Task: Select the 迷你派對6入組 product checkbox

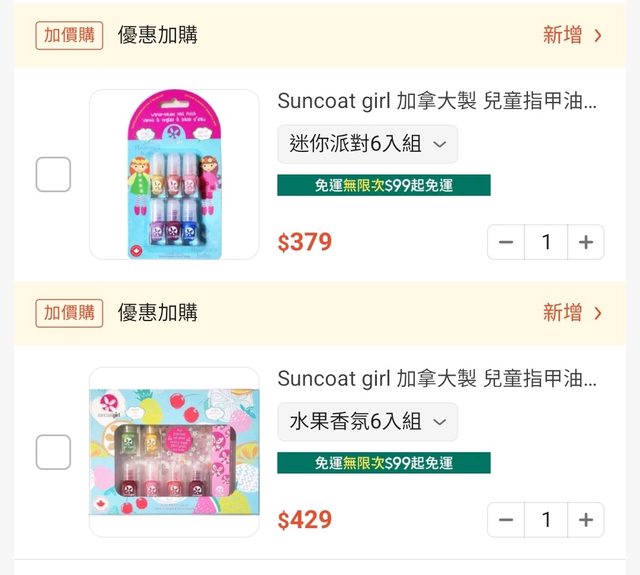Action: click(53, 175)
